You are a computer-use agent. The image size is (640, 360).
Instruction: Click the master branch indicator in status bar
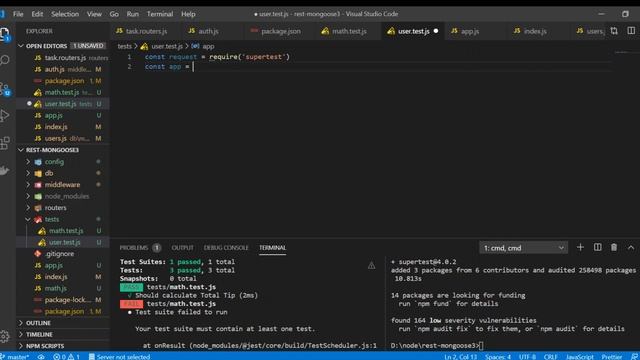click(16, 357)
